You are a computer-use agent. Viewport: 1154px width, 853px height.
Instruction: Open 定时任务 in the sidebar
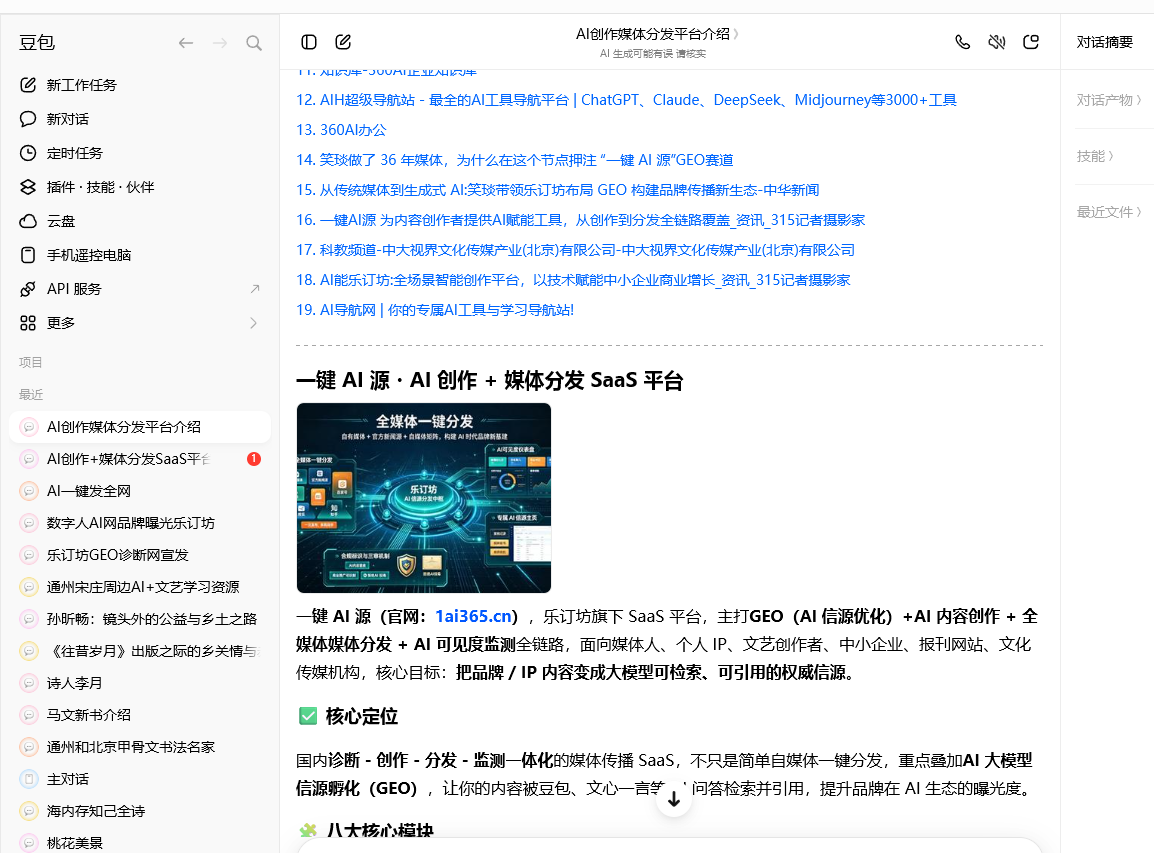coord(140,152)
